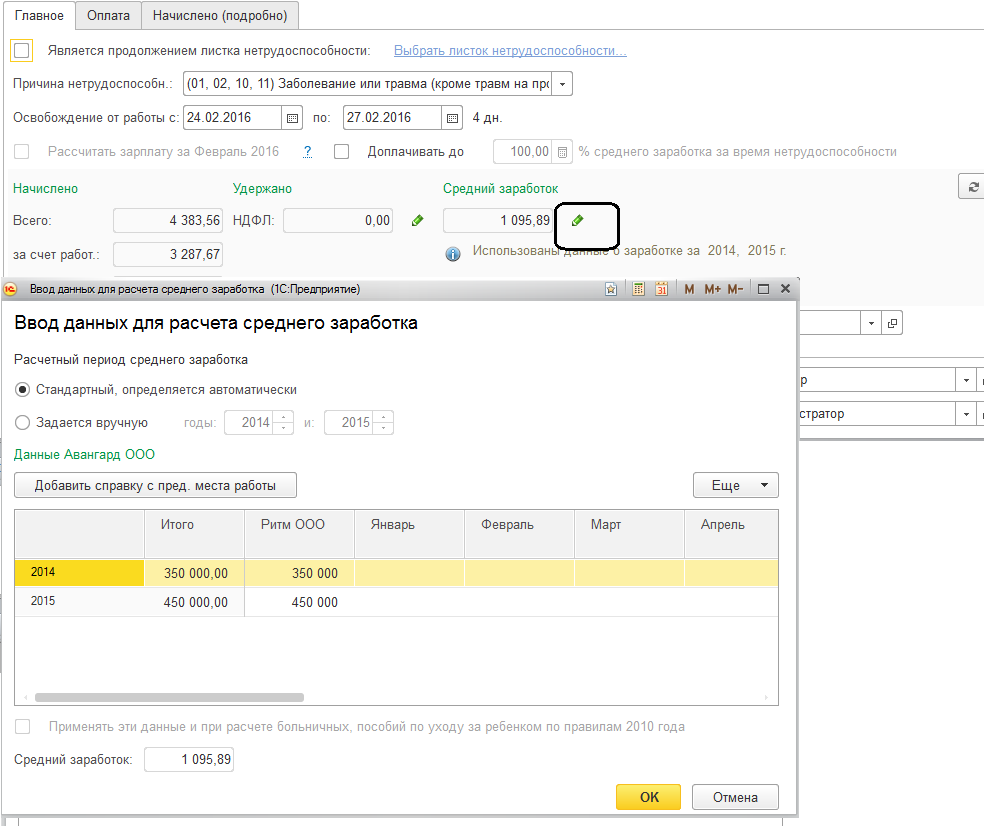Open calendar icon in dialog title bar

point(661,289)
